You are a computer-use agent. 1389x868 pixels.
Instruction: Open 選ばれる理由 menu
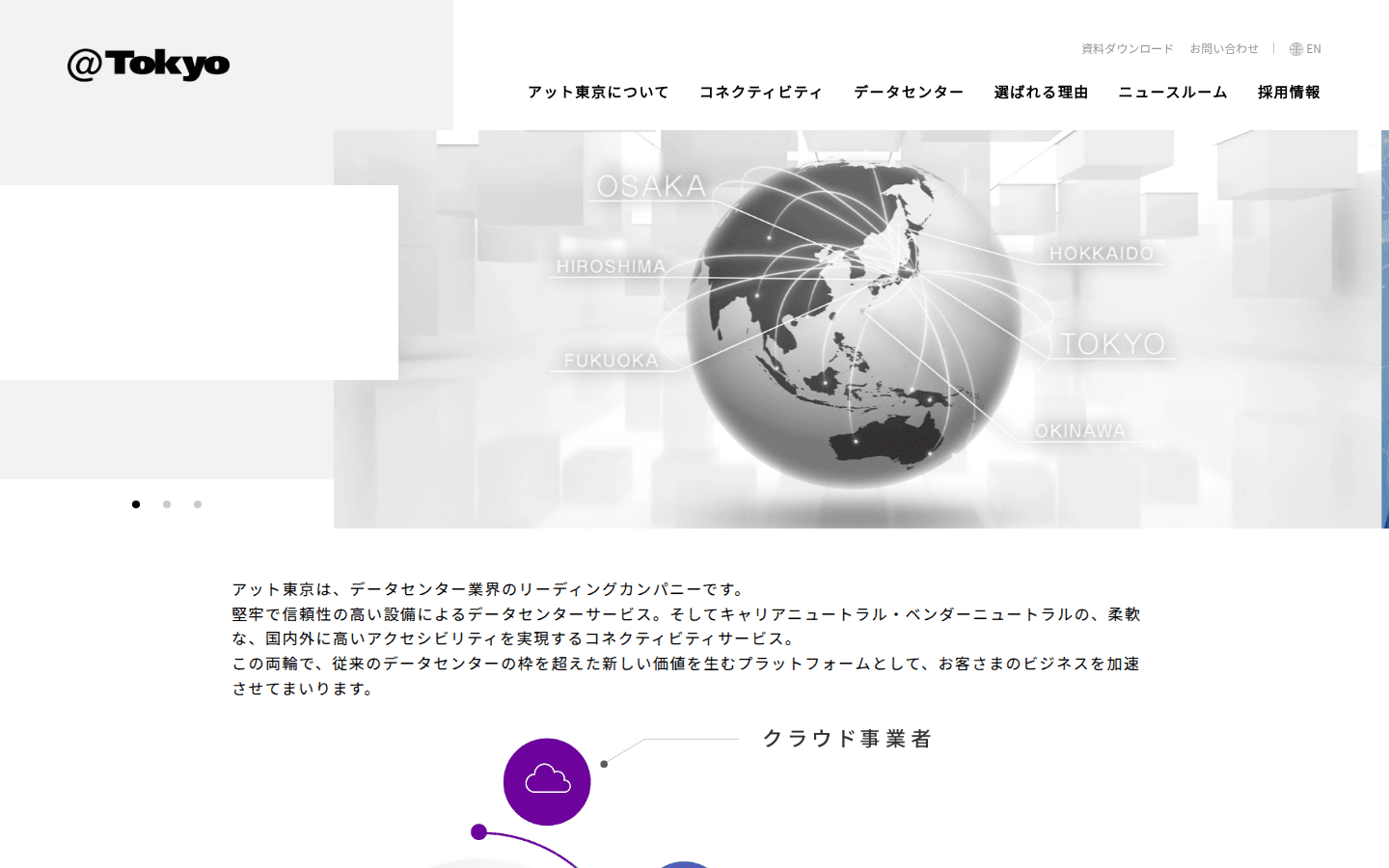coord(1041,93)
